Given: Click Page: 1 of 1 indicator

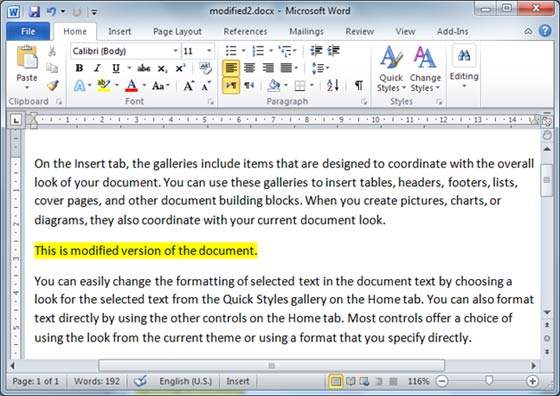Looking at the screenshot, I should pos(35,381).
